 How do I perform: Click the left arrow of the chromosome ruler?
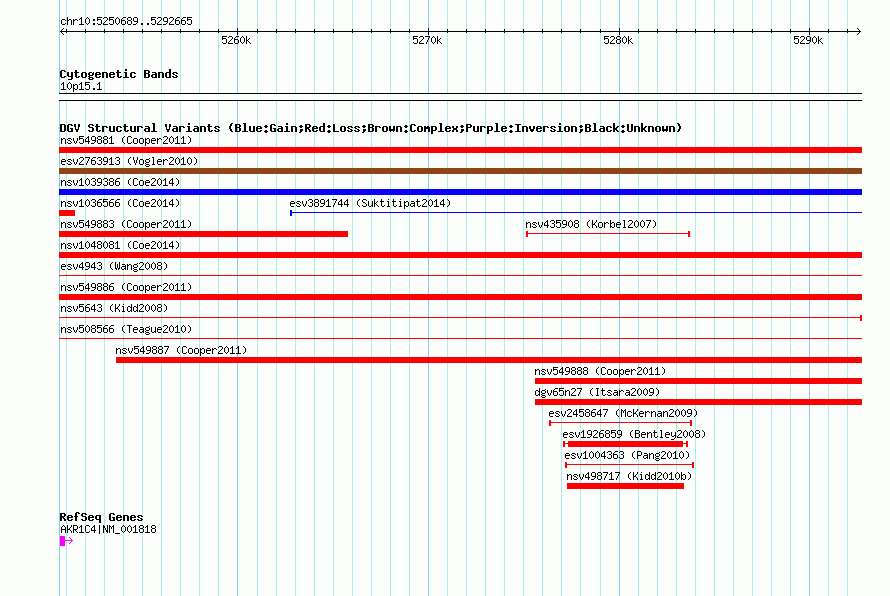[63, 31]
